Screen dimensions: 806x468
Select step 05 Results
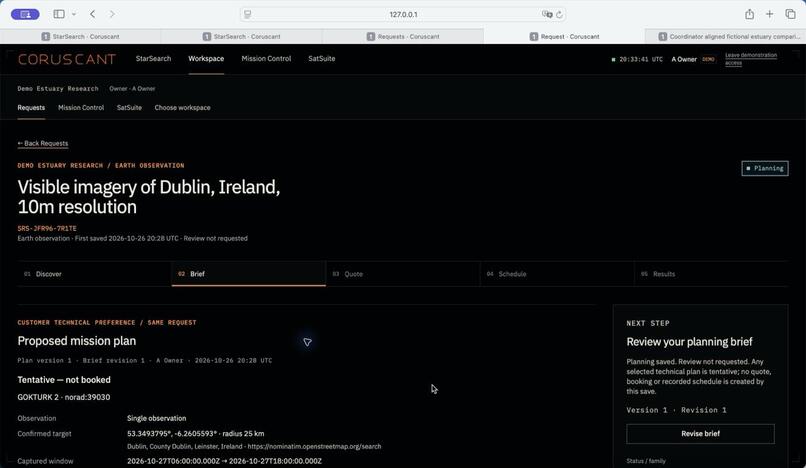pos(711,274)
